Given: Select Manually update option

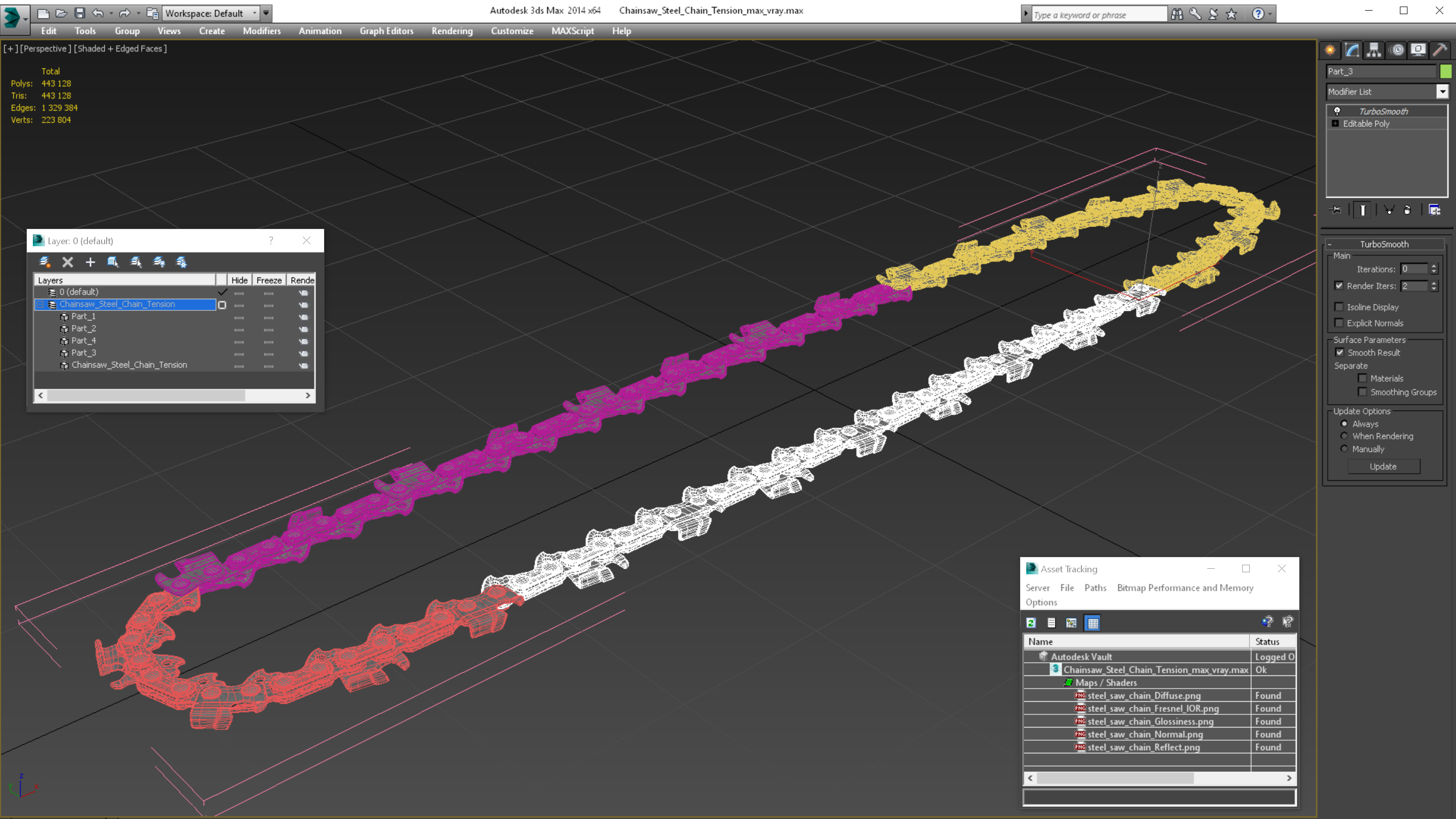Looking at the screenshot, I should click(x=1344, y=449).
